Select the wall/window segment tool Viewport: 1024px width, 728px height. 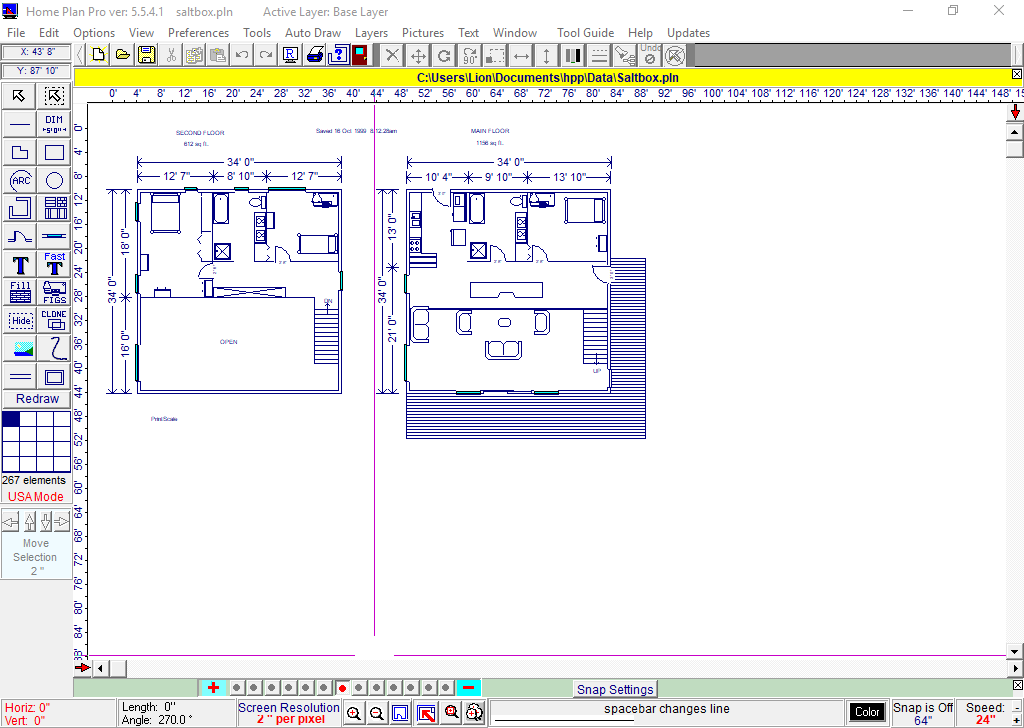click(54, 236)
